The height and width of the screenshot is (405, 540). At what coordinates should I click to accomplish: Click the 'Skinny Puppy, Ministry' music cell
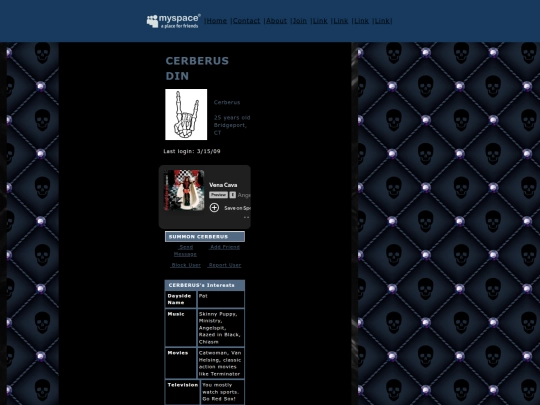point(221,328)
